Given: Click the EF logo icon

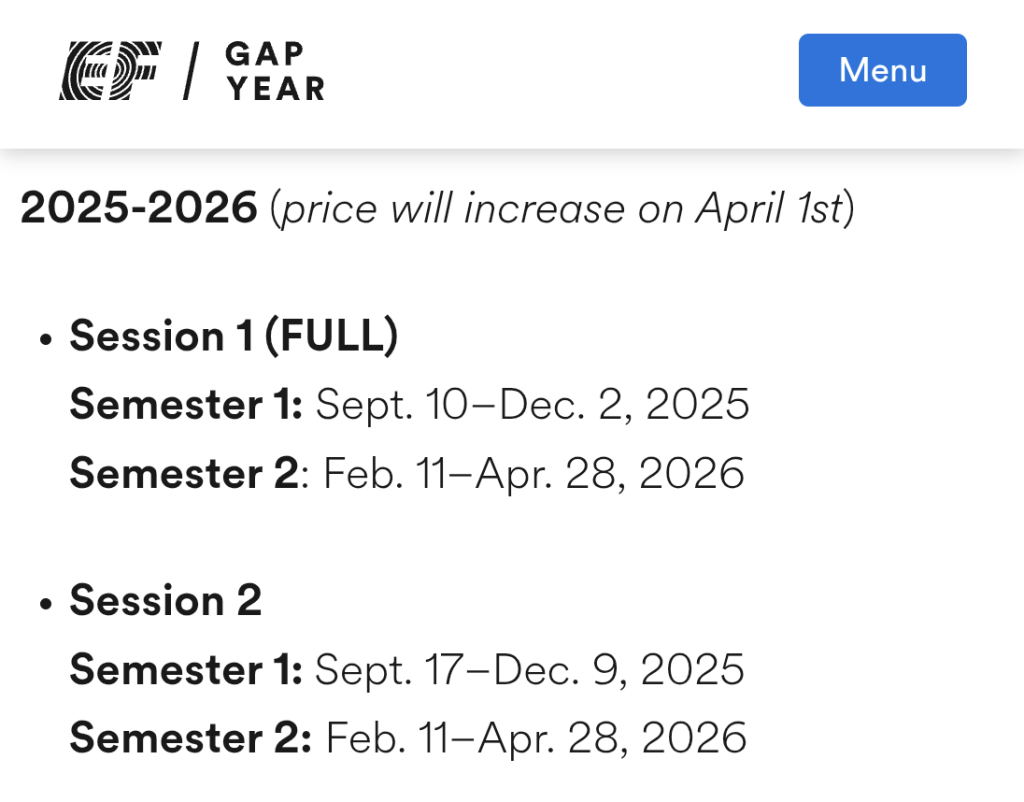Looking at the screenshot, I should tap(110, 71).
